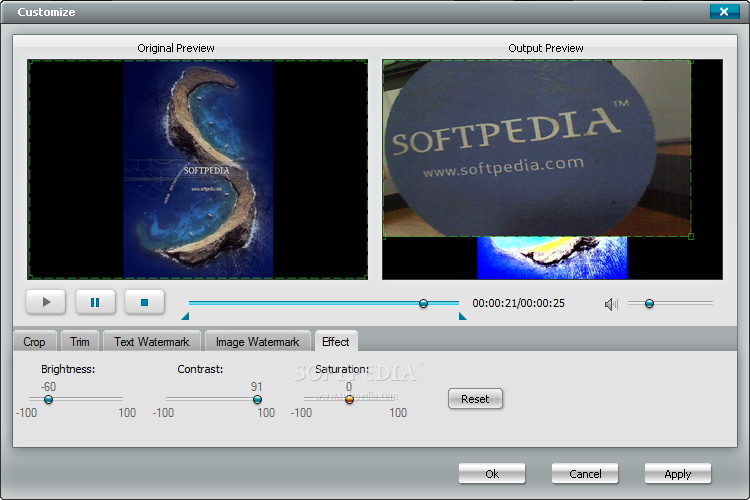The image size is (750, 500).
Task: Click the Brightness label
Action: coord(68,369)
